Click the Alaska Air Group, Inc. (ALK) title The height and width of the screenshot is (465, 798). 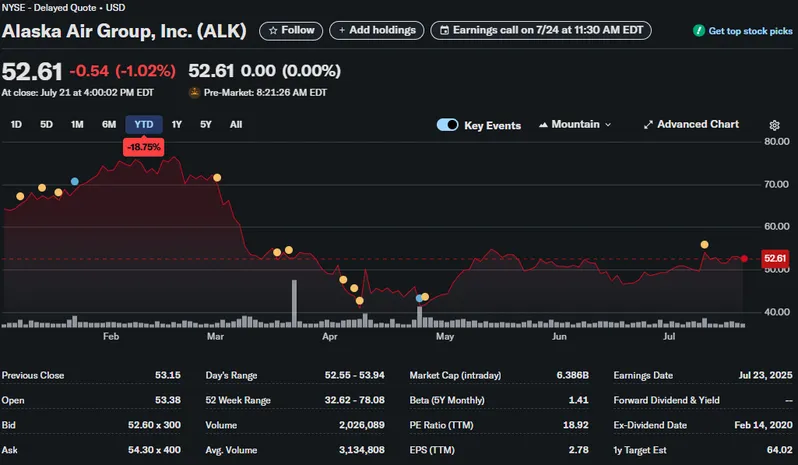click(x=124, y=31)
